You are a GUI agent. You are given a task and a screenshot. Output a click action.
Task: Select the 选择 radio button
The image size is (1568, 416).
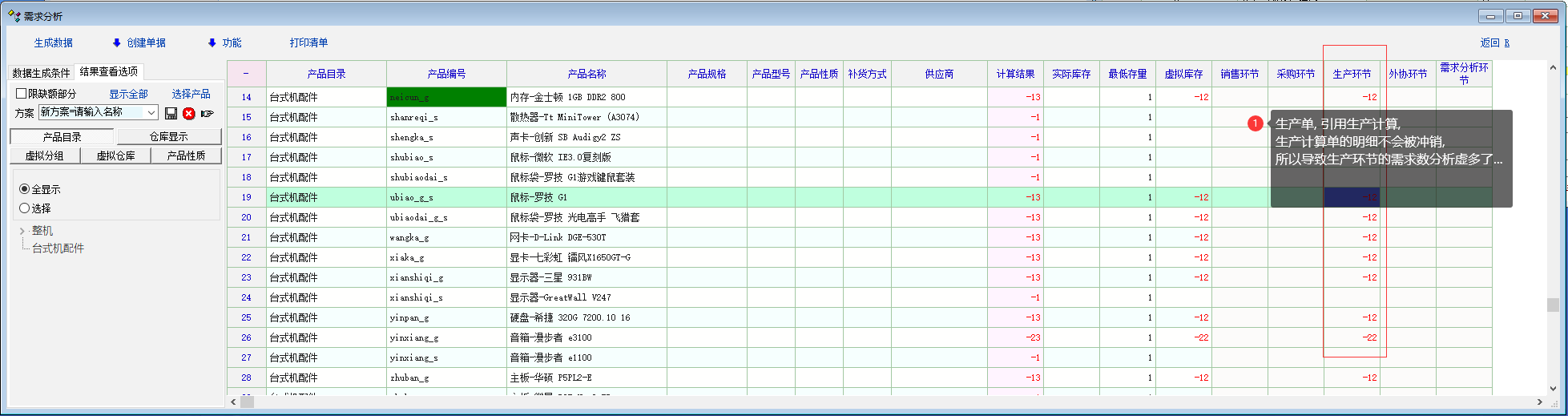pyautogui.click(x=25, y=208)
